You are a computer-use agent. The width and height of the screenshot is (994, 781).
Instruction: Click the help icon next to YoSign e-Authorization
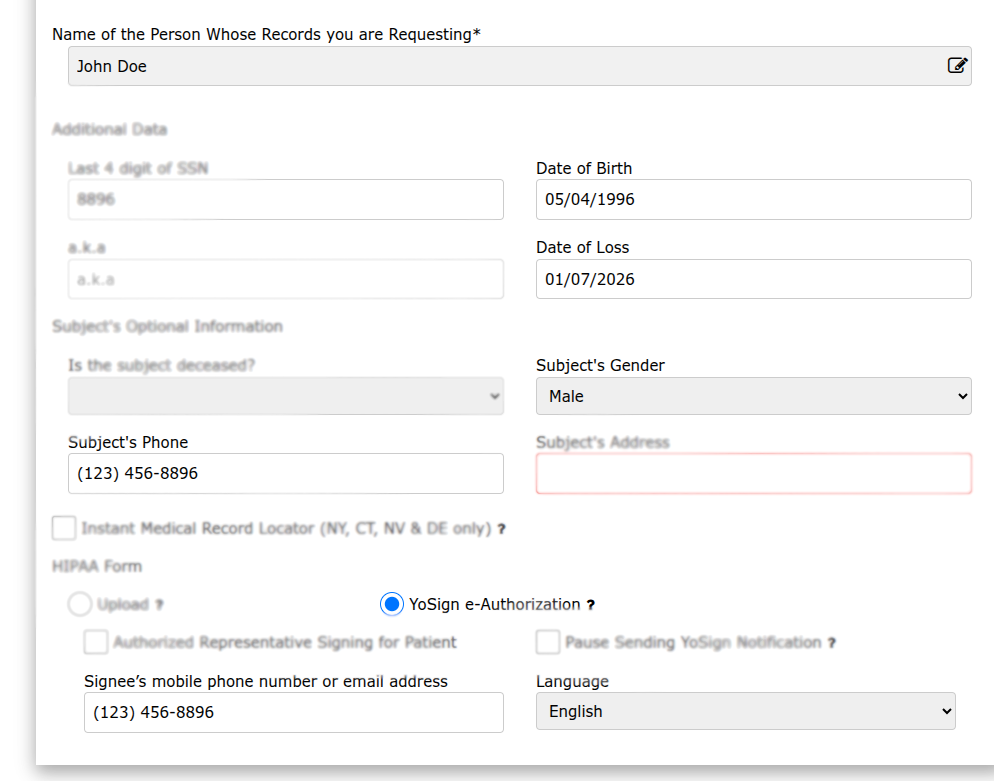591,605
